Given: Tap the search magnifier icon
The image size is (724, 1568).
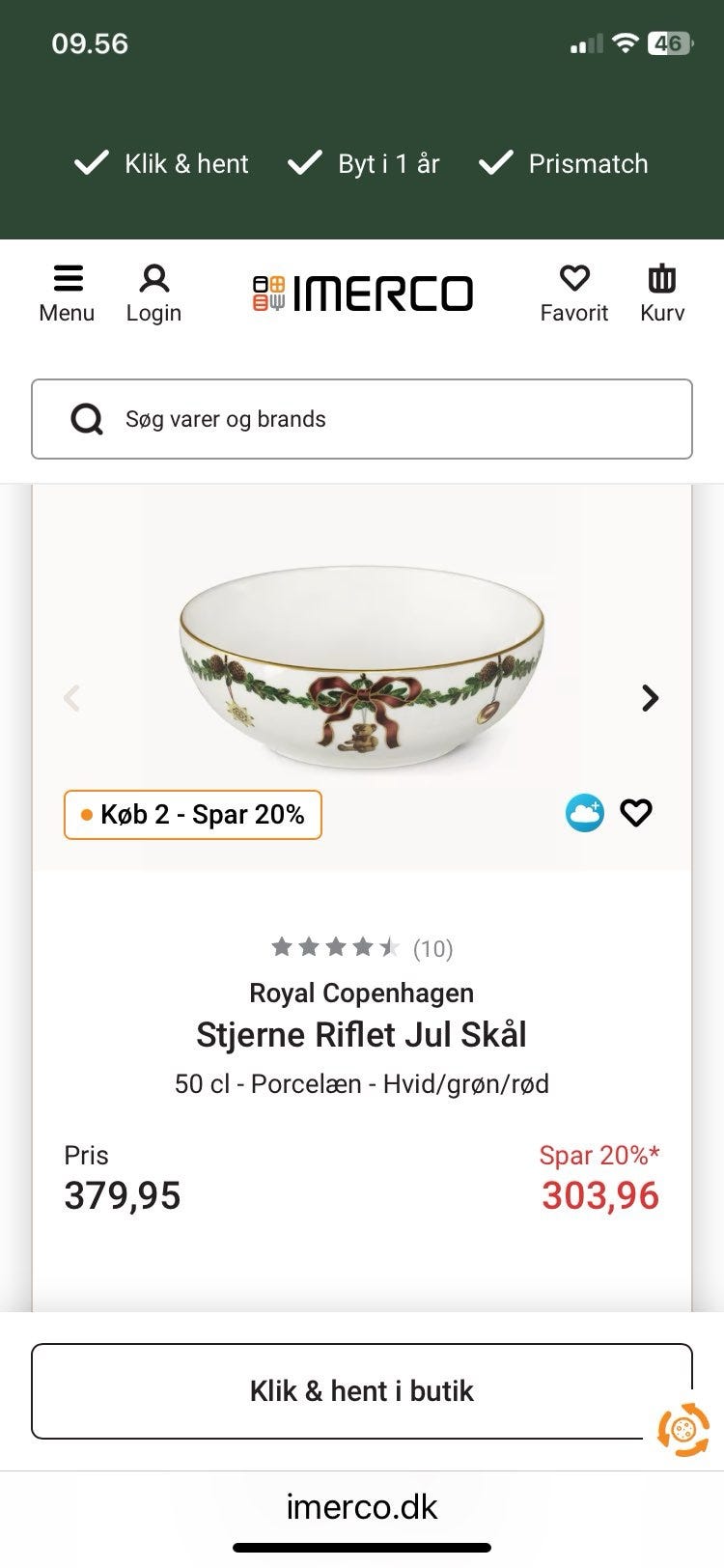Looking at the screenshot, I should (87, 419).
